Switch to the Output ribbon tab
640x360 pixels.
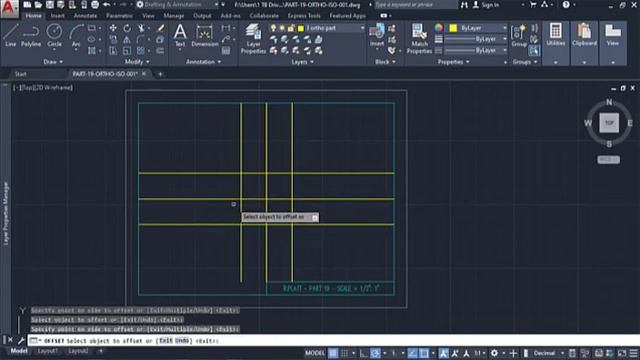(x=202, y=16)
